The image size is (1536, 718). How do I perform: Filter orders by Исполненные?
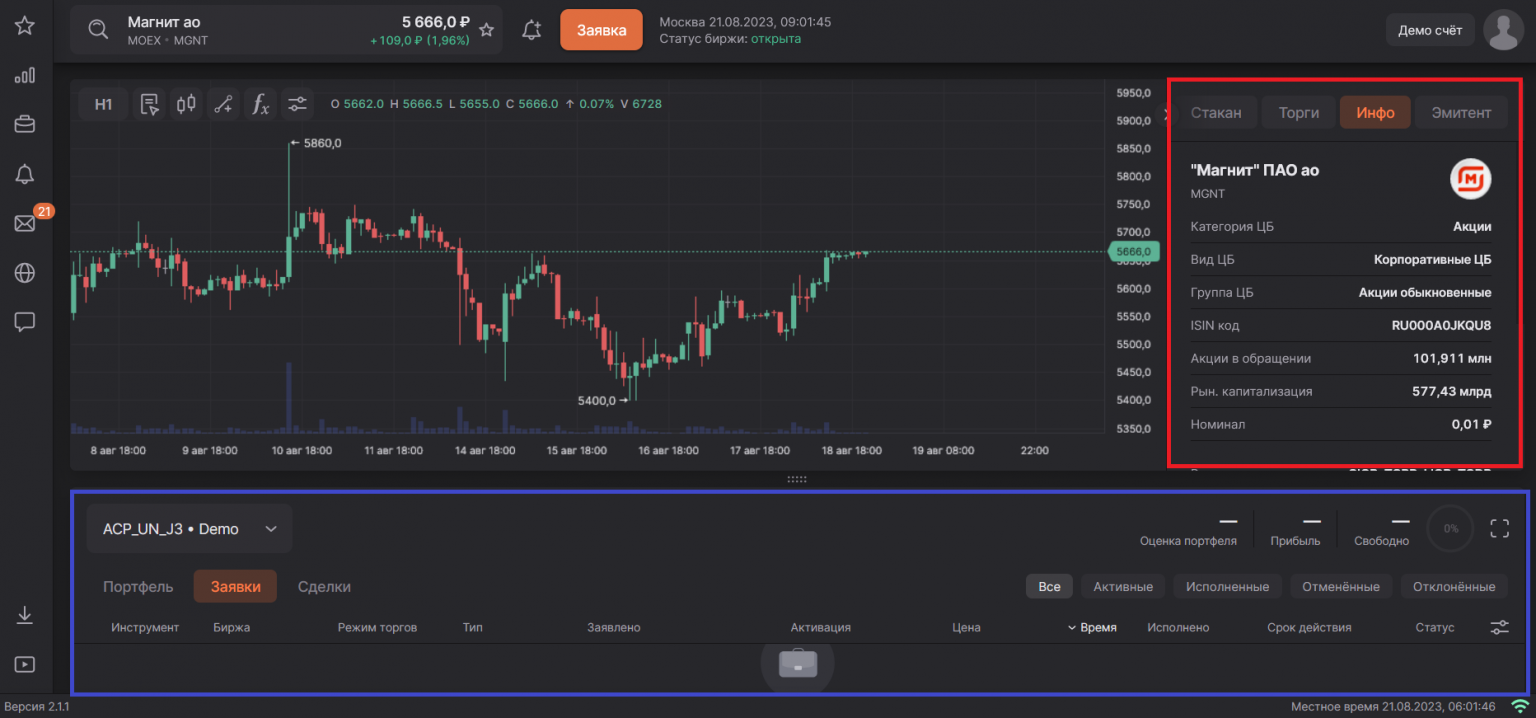(1227, 587)
